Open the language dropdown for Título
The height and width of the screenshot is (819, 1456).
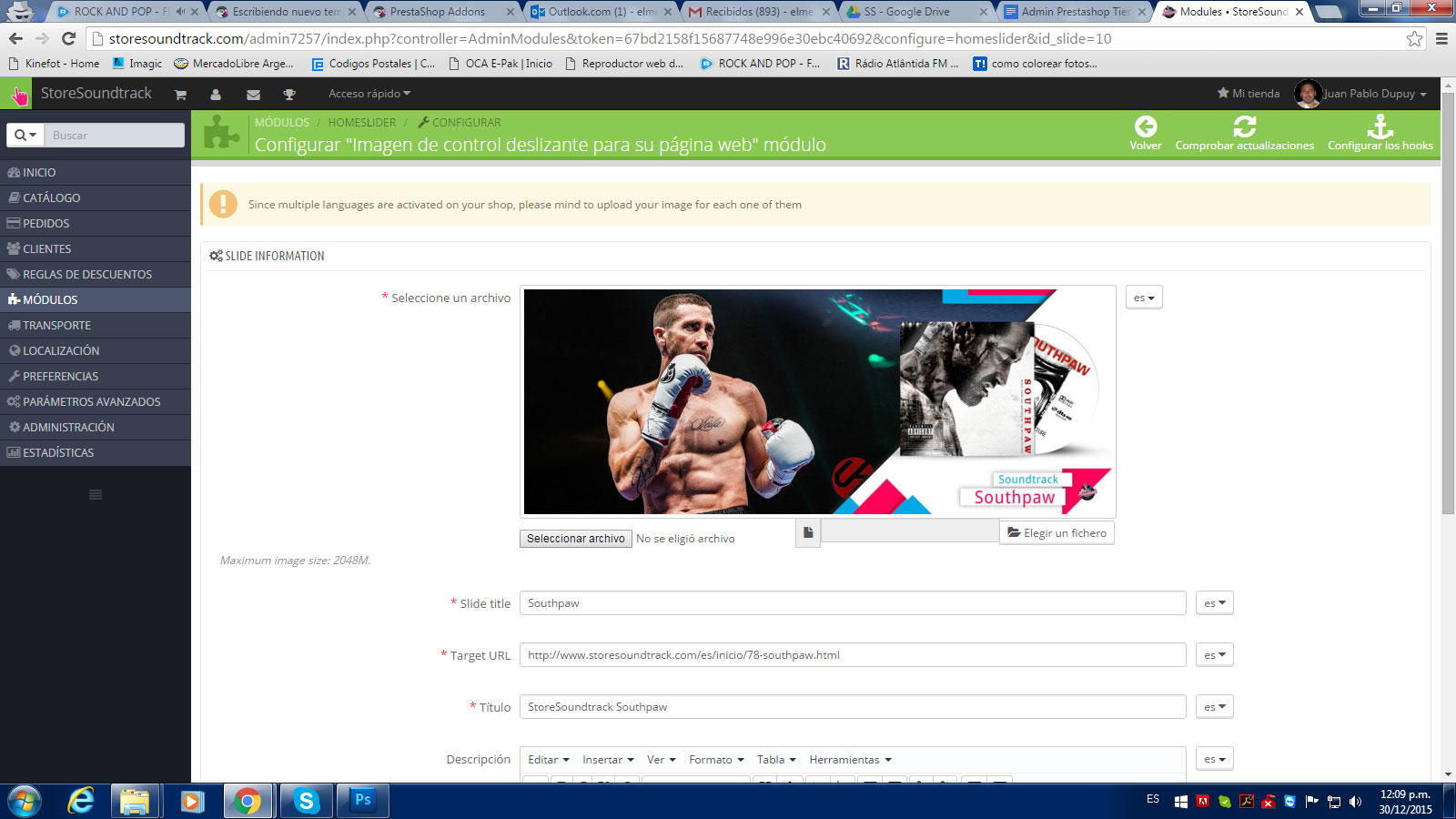tap(1215, 707)
